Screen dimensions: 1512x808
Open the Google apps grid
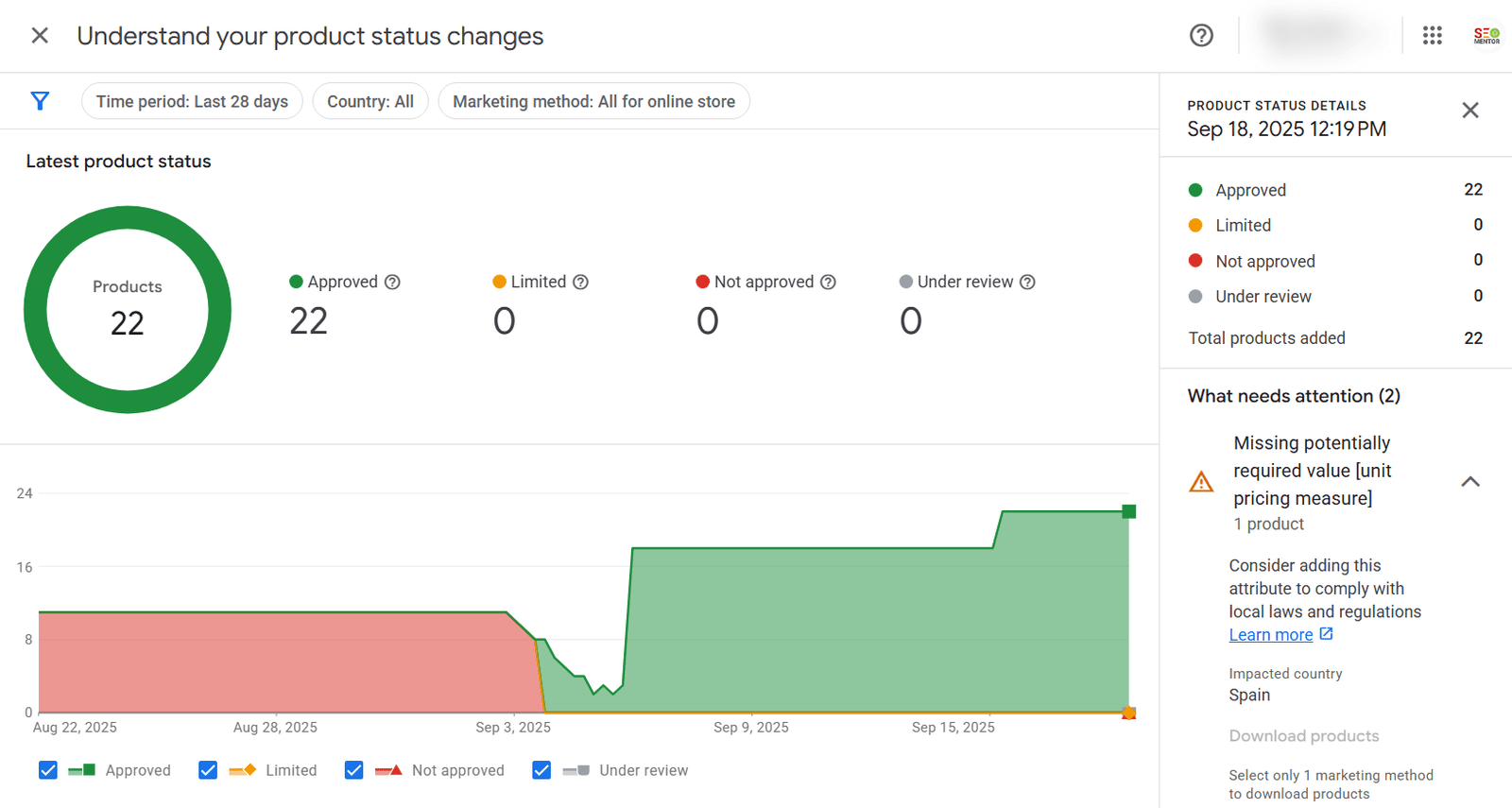click(1432, 36)
